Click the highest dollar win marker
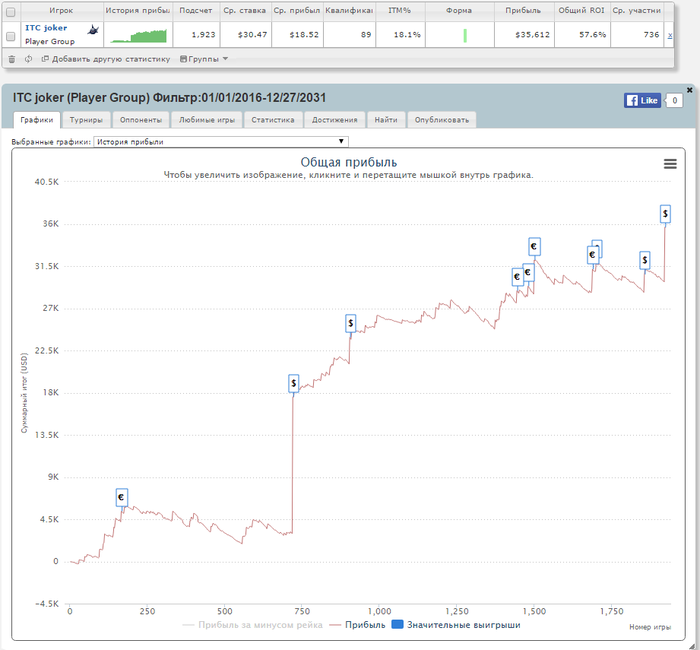This screenshot has height=650, width=700. coord(666,213)
